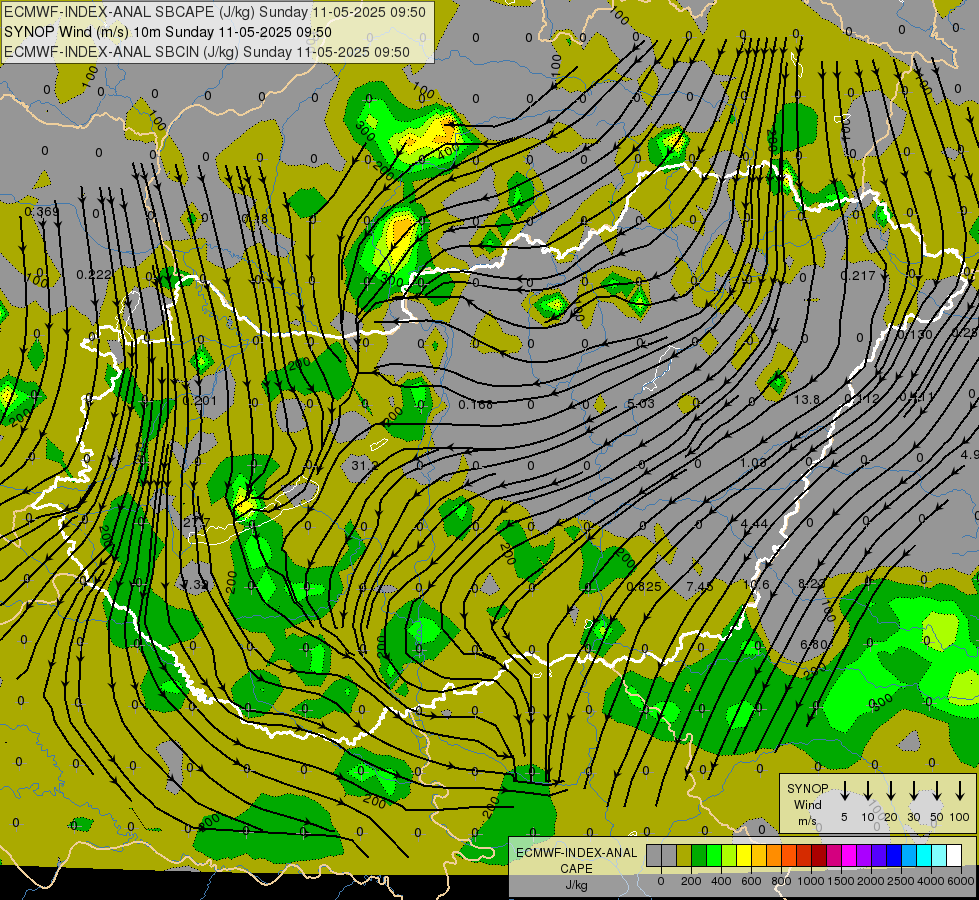Click the SYNOP Wind 10m title line
Viewport: 979px width, 900px height.
point(167,32)
